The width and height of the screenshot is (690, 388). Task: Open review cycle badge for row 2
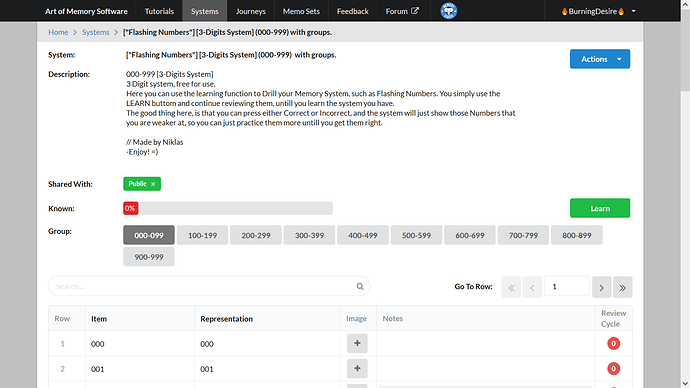pos(613,369)
